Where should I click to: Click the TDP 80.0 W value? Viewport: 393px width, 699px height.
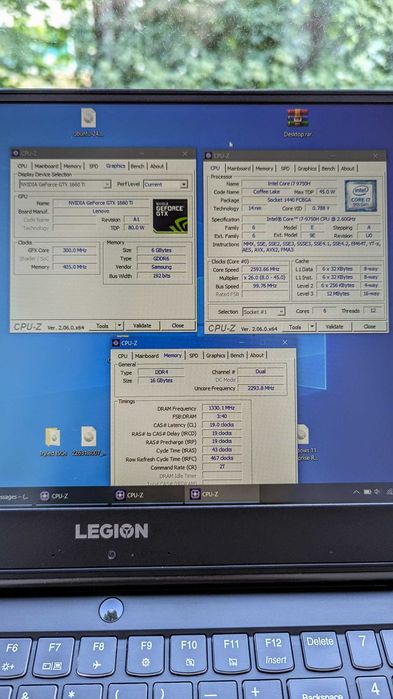137,228
